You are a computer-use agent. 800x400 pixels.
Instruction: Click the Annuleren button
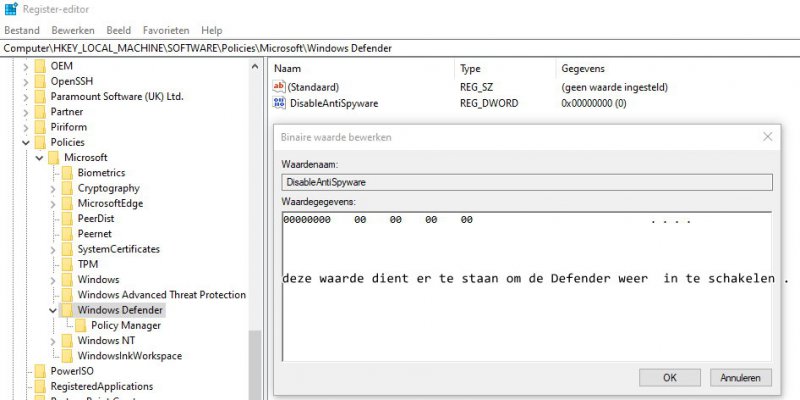(741, 377)
